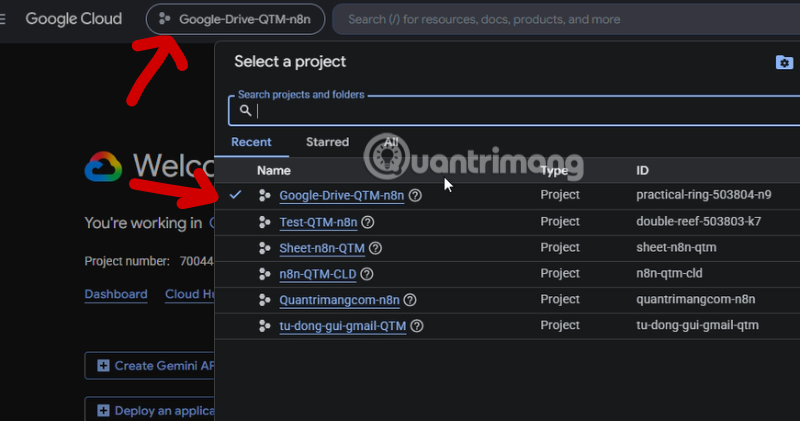Switch to the Starred tab
The height and width of the screenshot is (421, 800).
tap(328, 142)
